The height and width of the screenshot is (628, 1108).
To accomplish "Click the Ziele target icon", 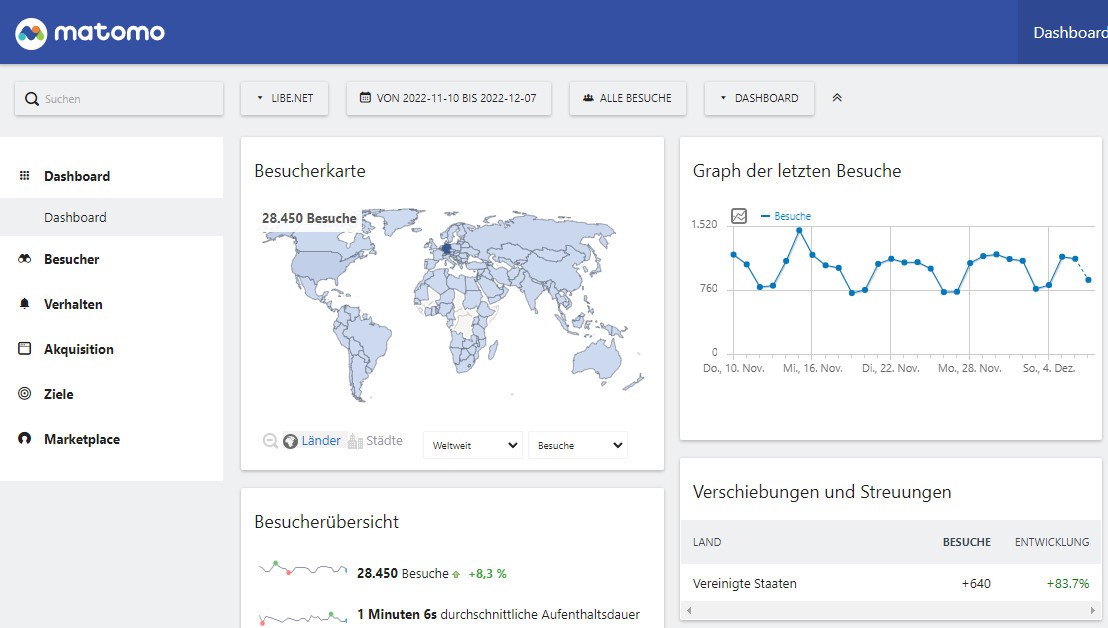I will coord(25,394).
